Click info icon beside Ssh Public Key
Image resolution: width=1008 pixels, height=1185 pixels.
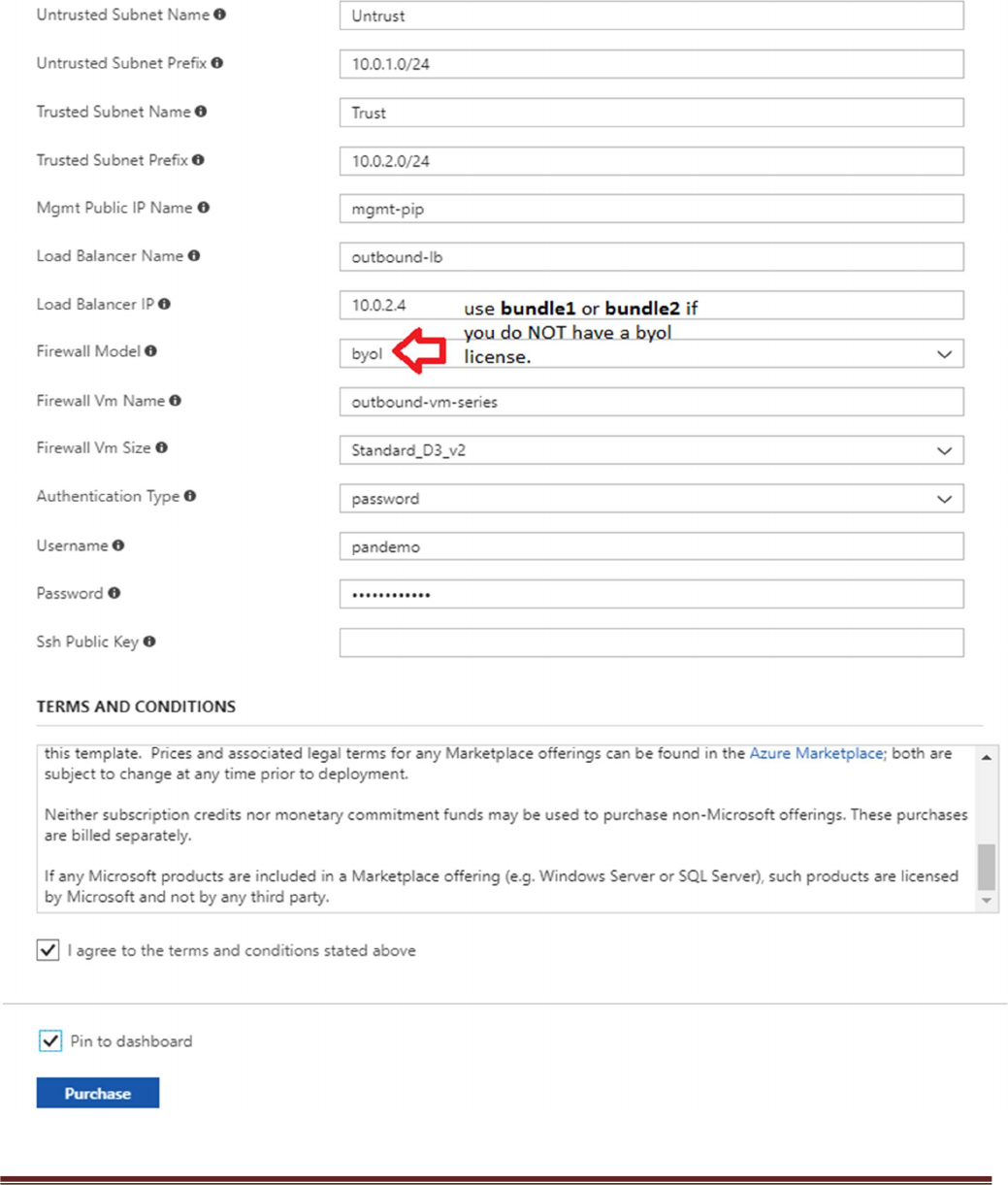pyautogui.click(x=149, y=642)
